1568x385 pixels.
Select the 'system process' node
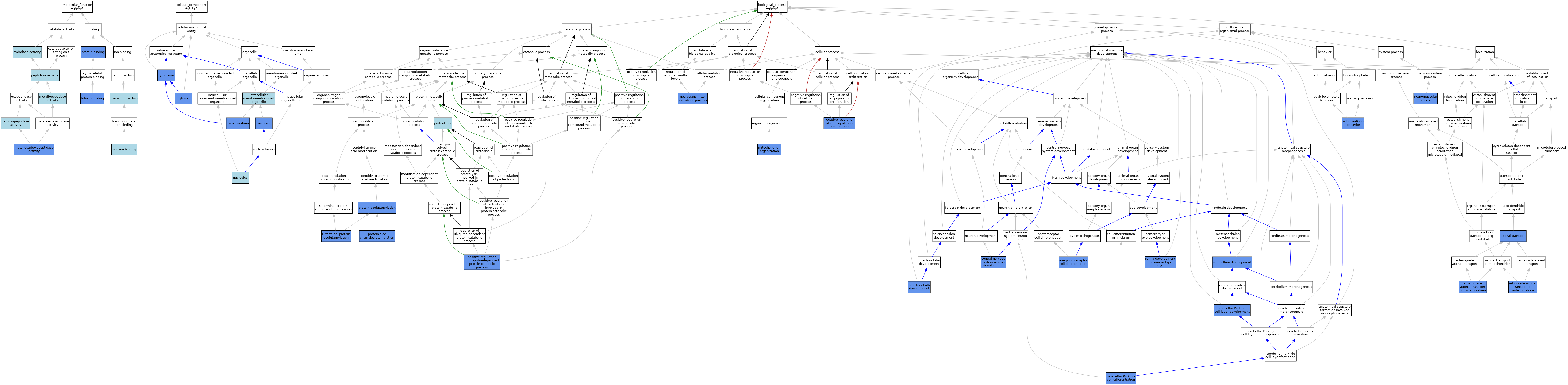(x=1391, y=52)
